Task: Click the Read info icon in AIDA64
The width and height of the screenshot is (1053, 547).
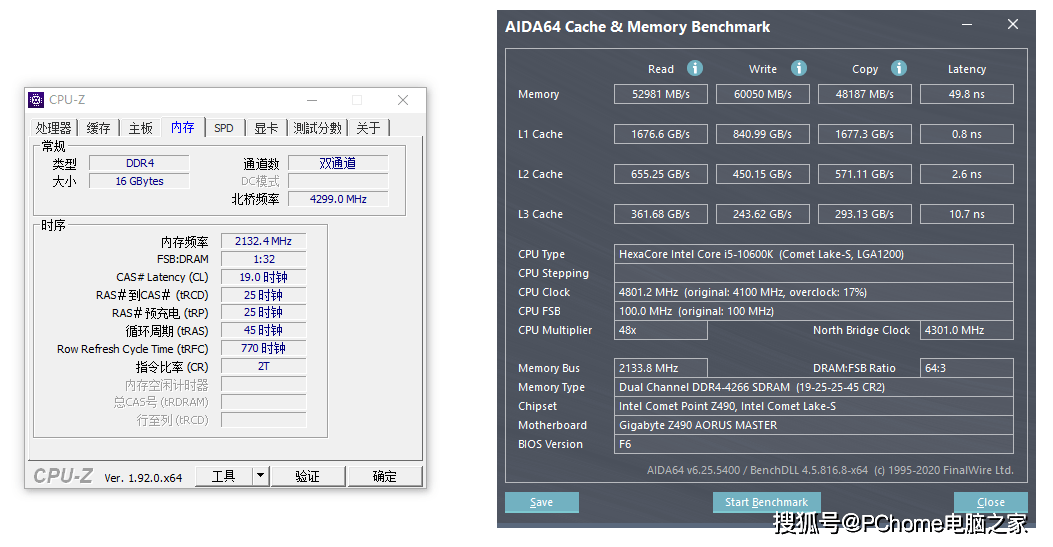Action: pyautogui.click(x=695, y=68)
